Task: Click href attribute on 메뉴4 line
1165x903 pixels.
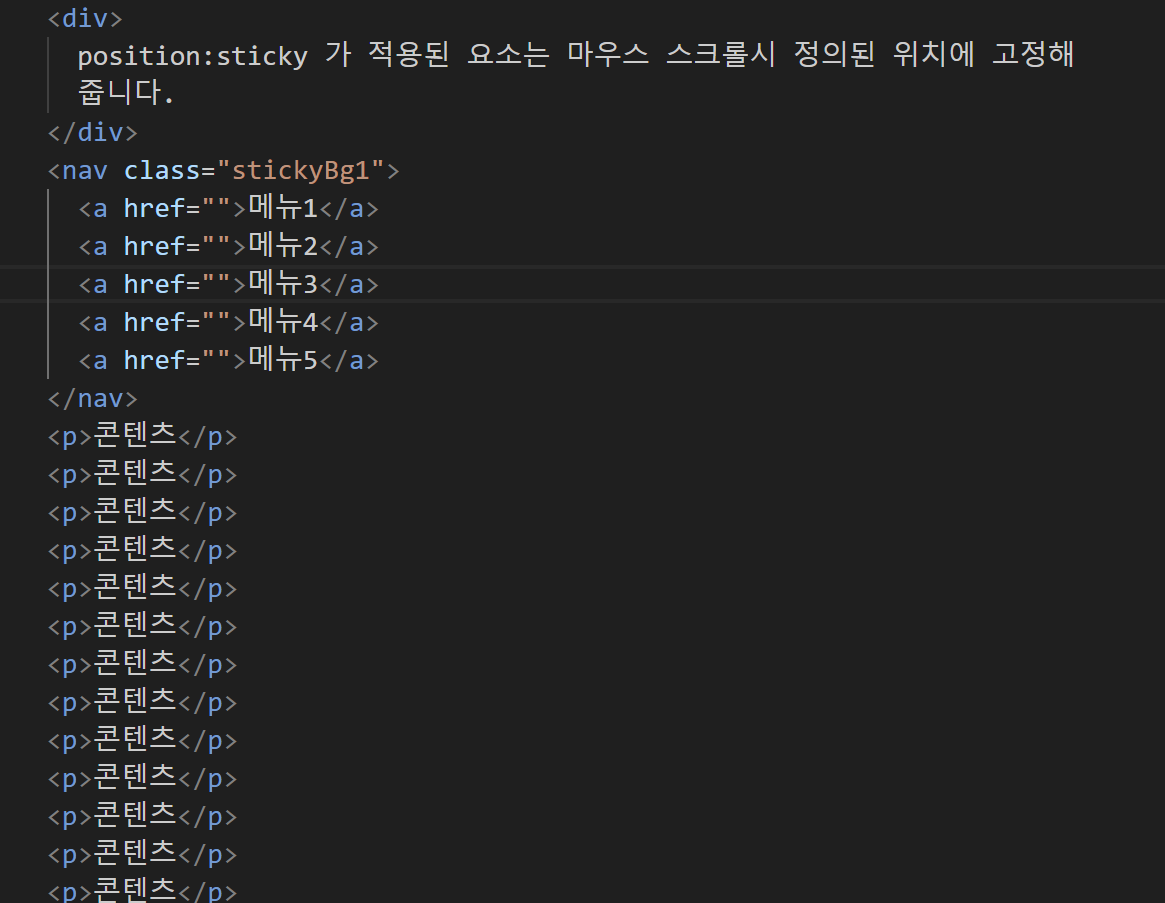Action: point(154,322)
